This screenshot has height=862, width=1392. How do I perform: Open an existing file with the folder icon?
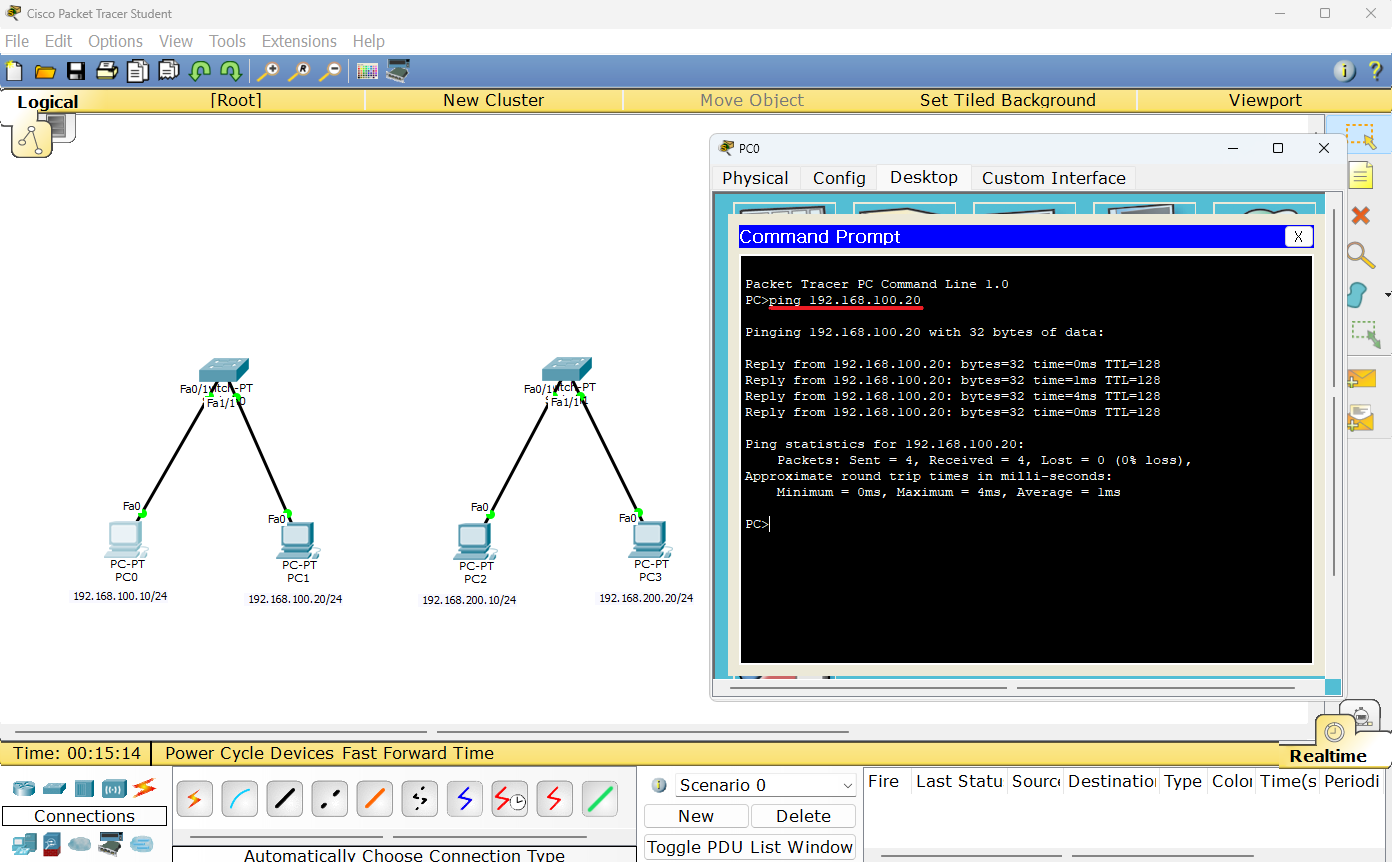45,71
